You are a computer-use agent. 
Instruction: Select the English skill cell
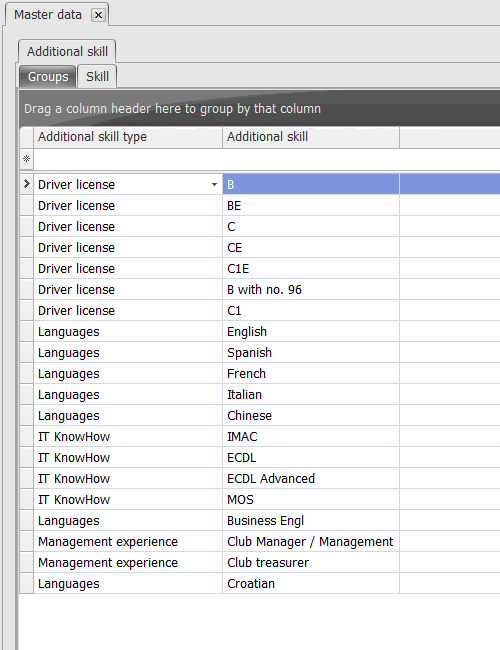coord(311,332)
